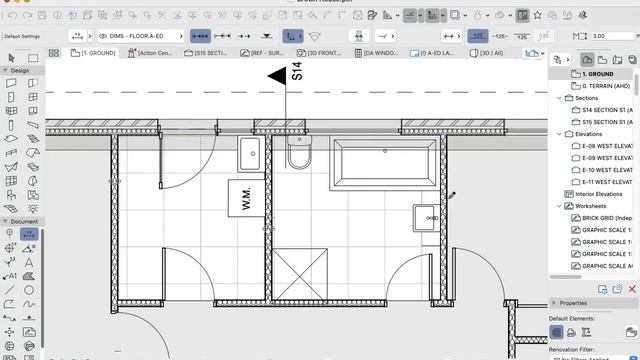
Task: Click the Redo arrow in toolbar
Action: [27, 16]
